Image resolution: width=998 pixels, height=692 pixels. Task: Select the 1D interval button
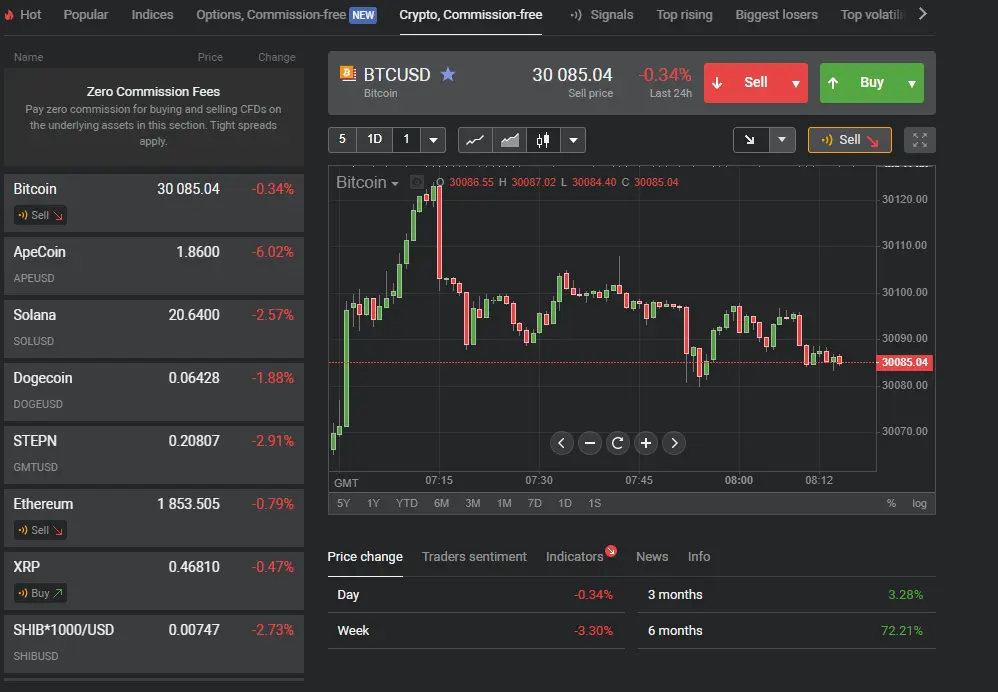pos(374,139)
